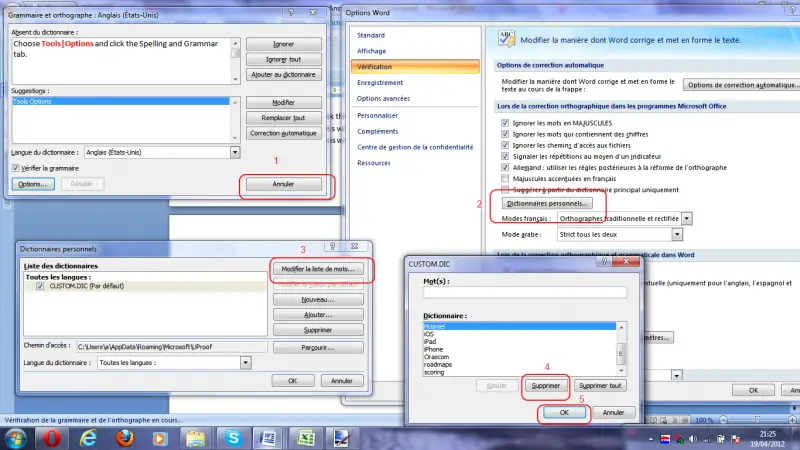800x450 pixels.
Task: Adjust the Word zoom slider in status bar
Action: click(x=758, y=420)
